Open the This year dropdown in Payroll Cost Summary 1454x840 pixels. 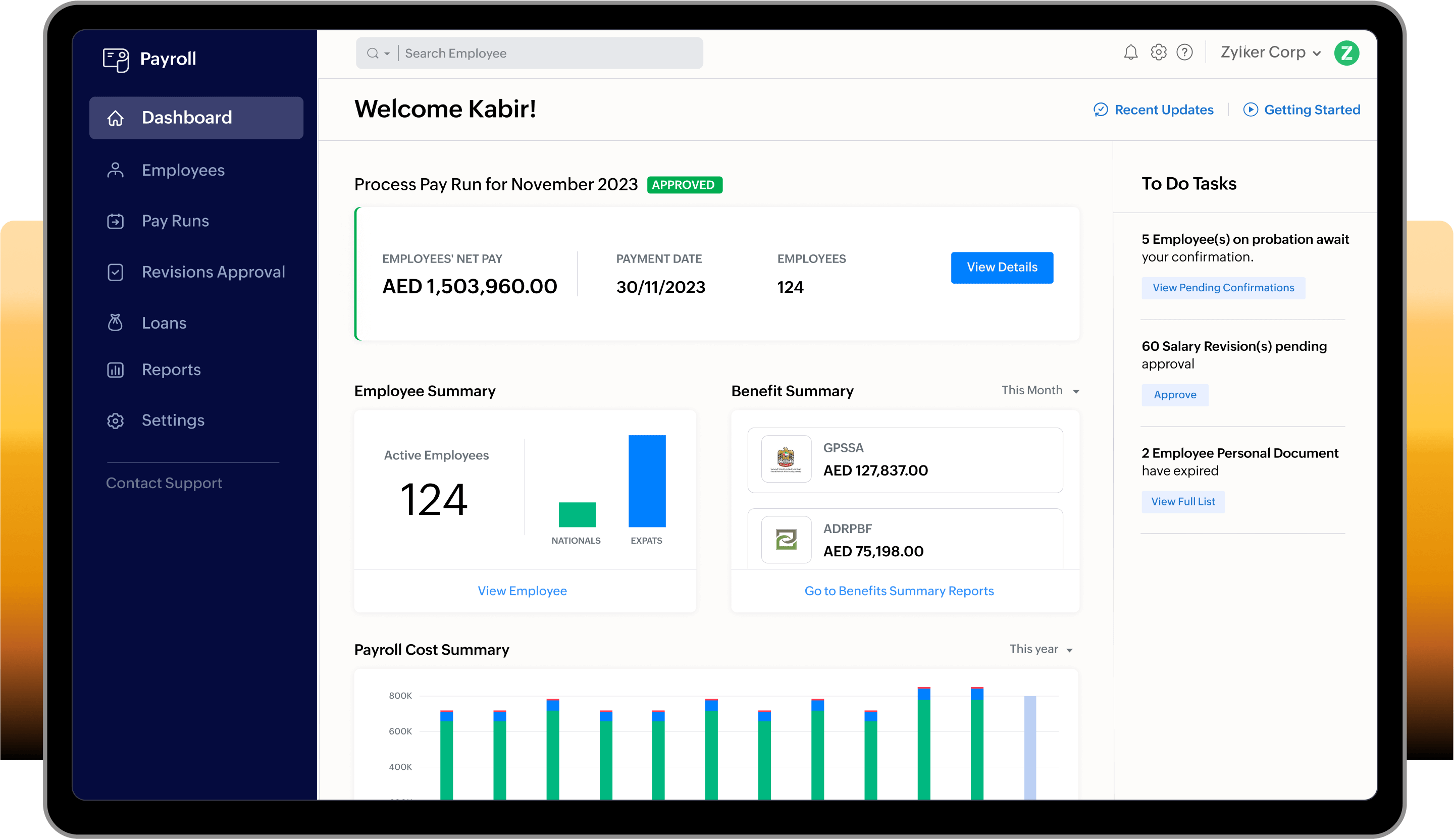1042,649
